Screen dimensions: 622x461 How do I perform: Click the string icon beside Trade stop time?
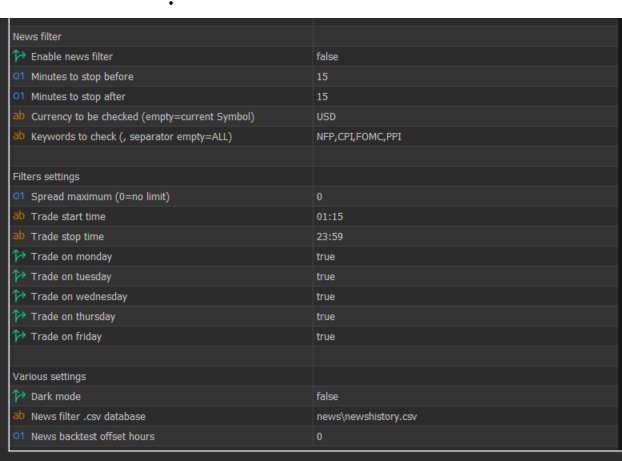coord(19,236)
